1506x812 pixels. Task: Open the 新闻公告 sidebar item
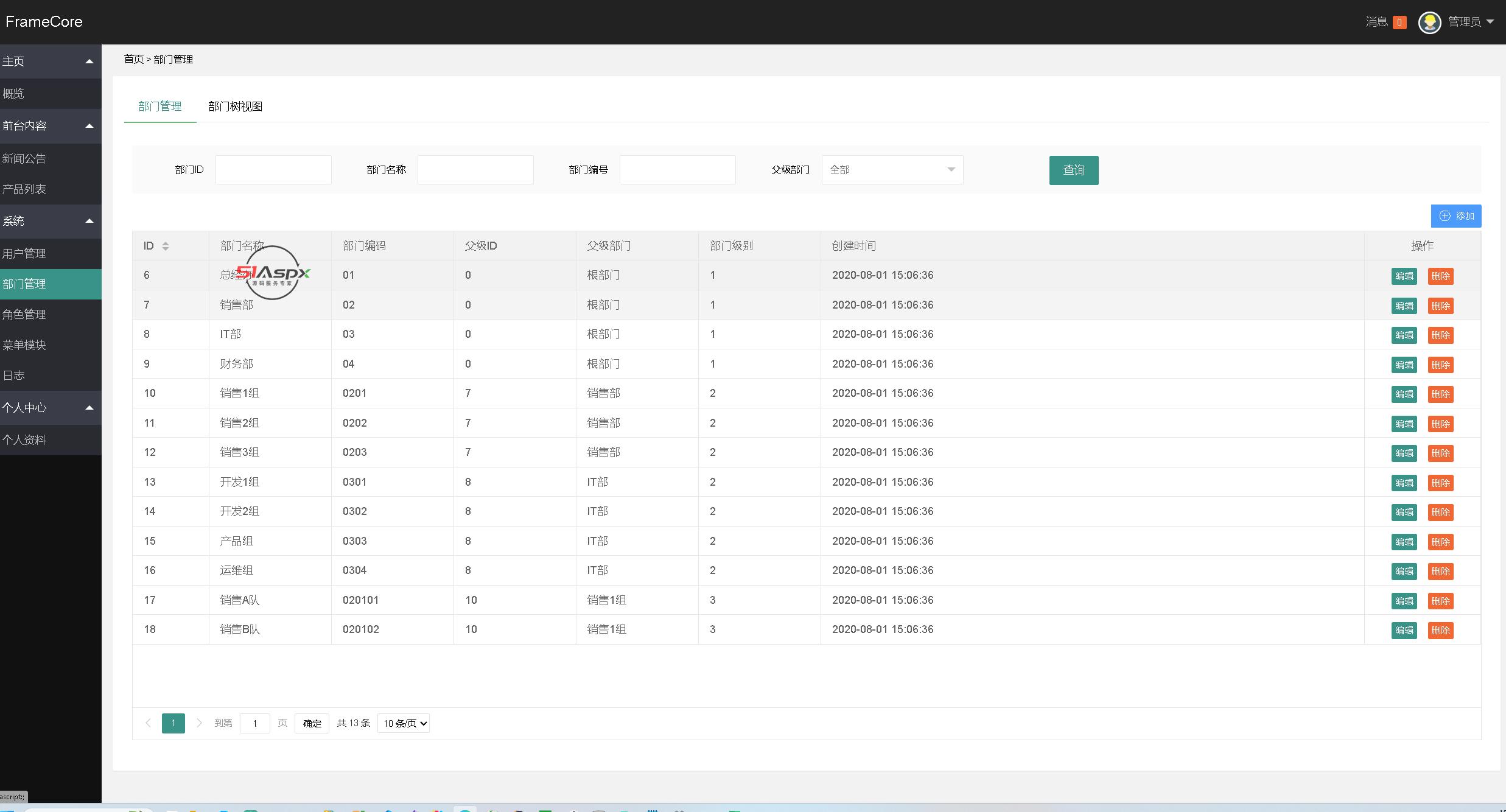pyautogui.click(x=51, y=159)
